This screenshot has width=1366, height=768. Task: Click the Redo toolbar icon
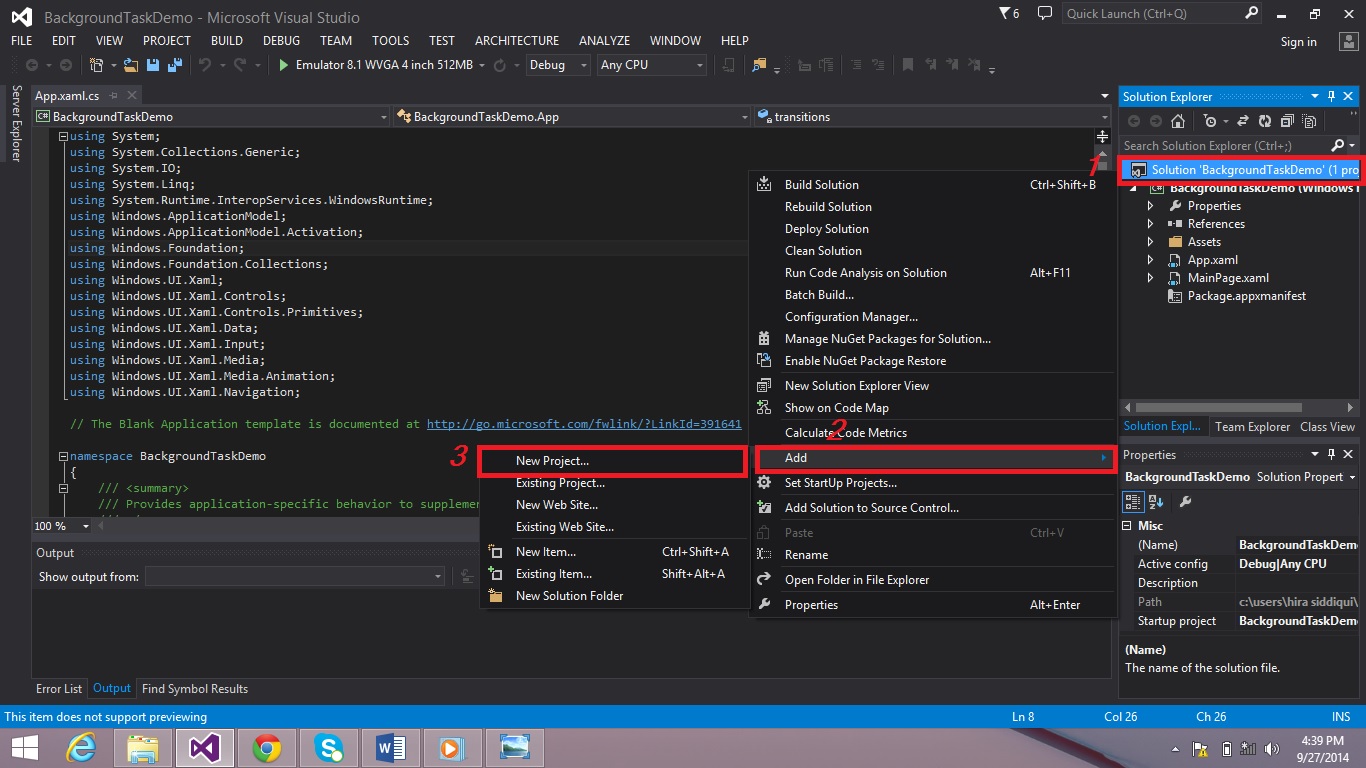tap(239, 65)
